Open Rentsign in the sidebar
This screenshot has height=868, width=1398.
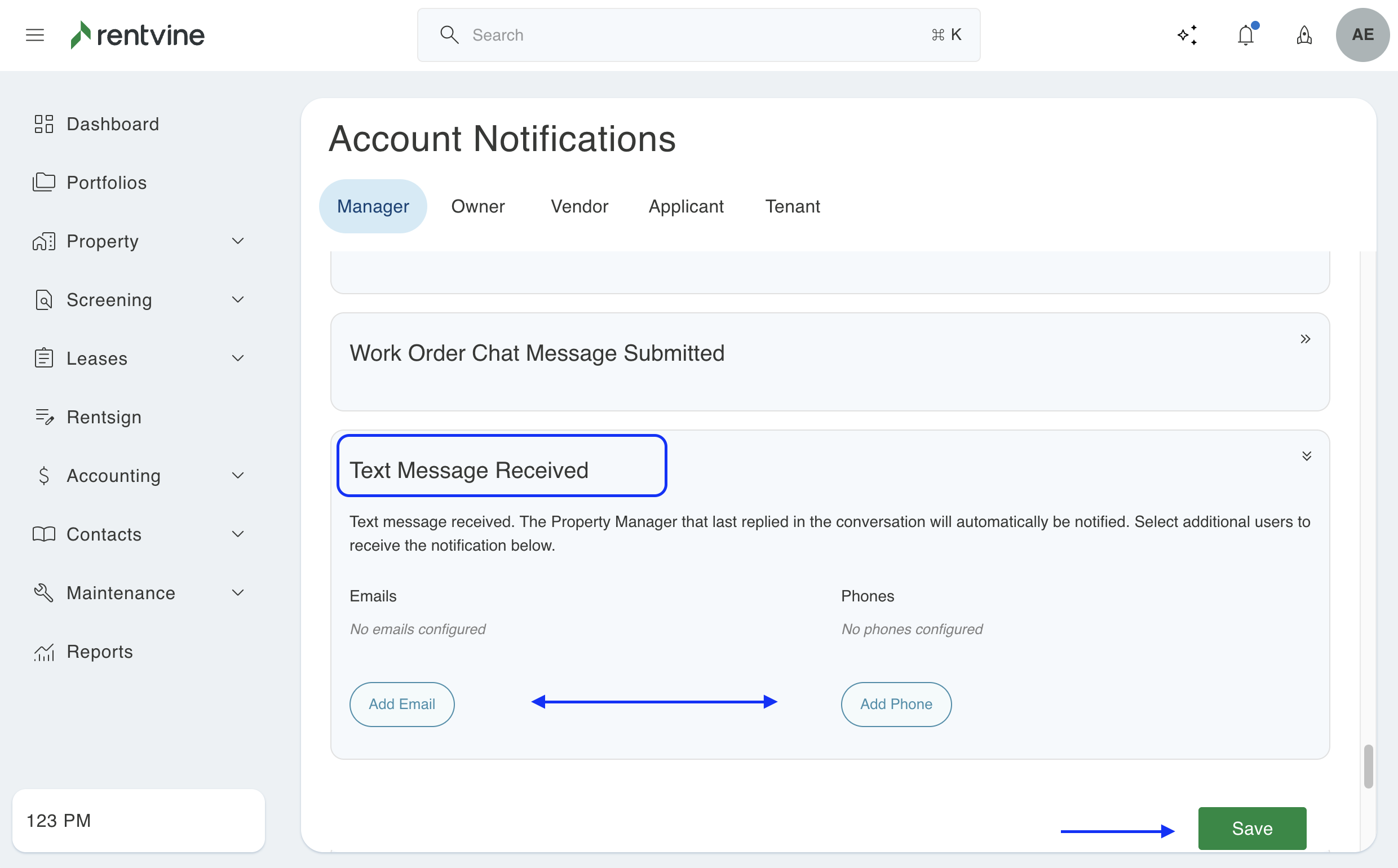(104, 417)
